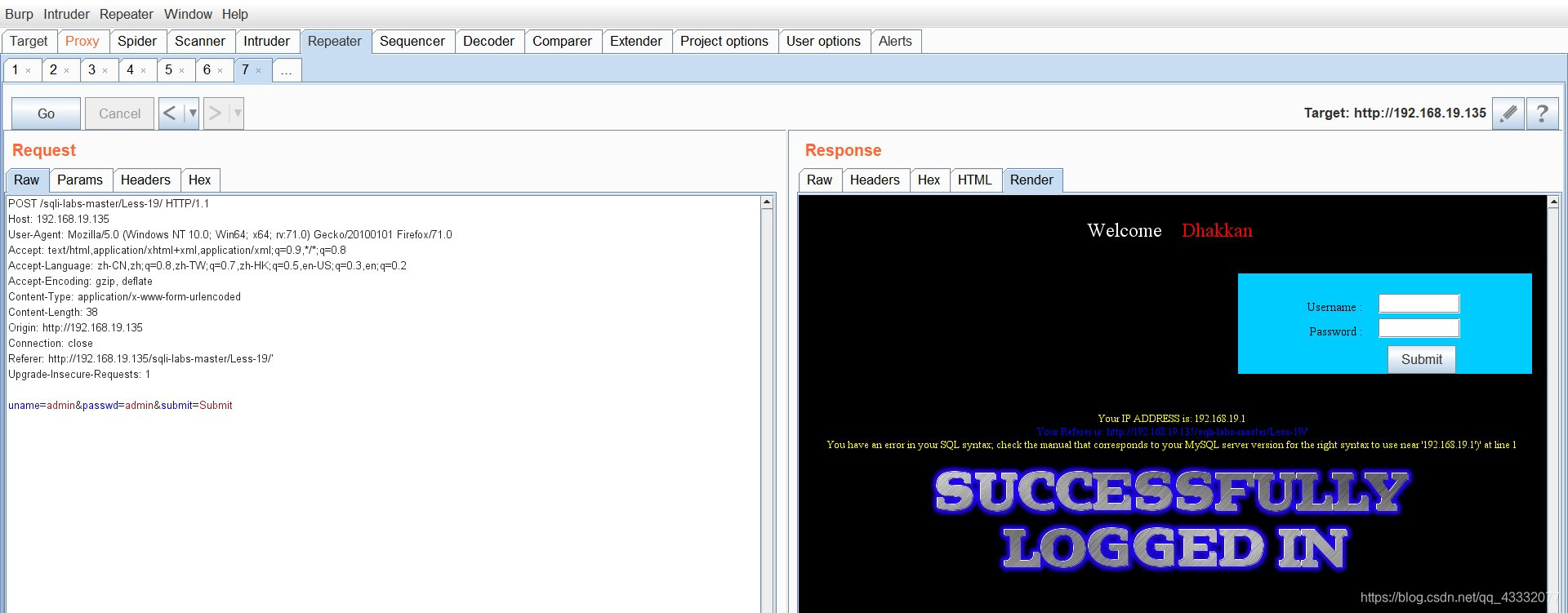The height and width of the screenshot is (613, 1568).
Task: Switch response view to Headers
Action: tap(875, 180)
